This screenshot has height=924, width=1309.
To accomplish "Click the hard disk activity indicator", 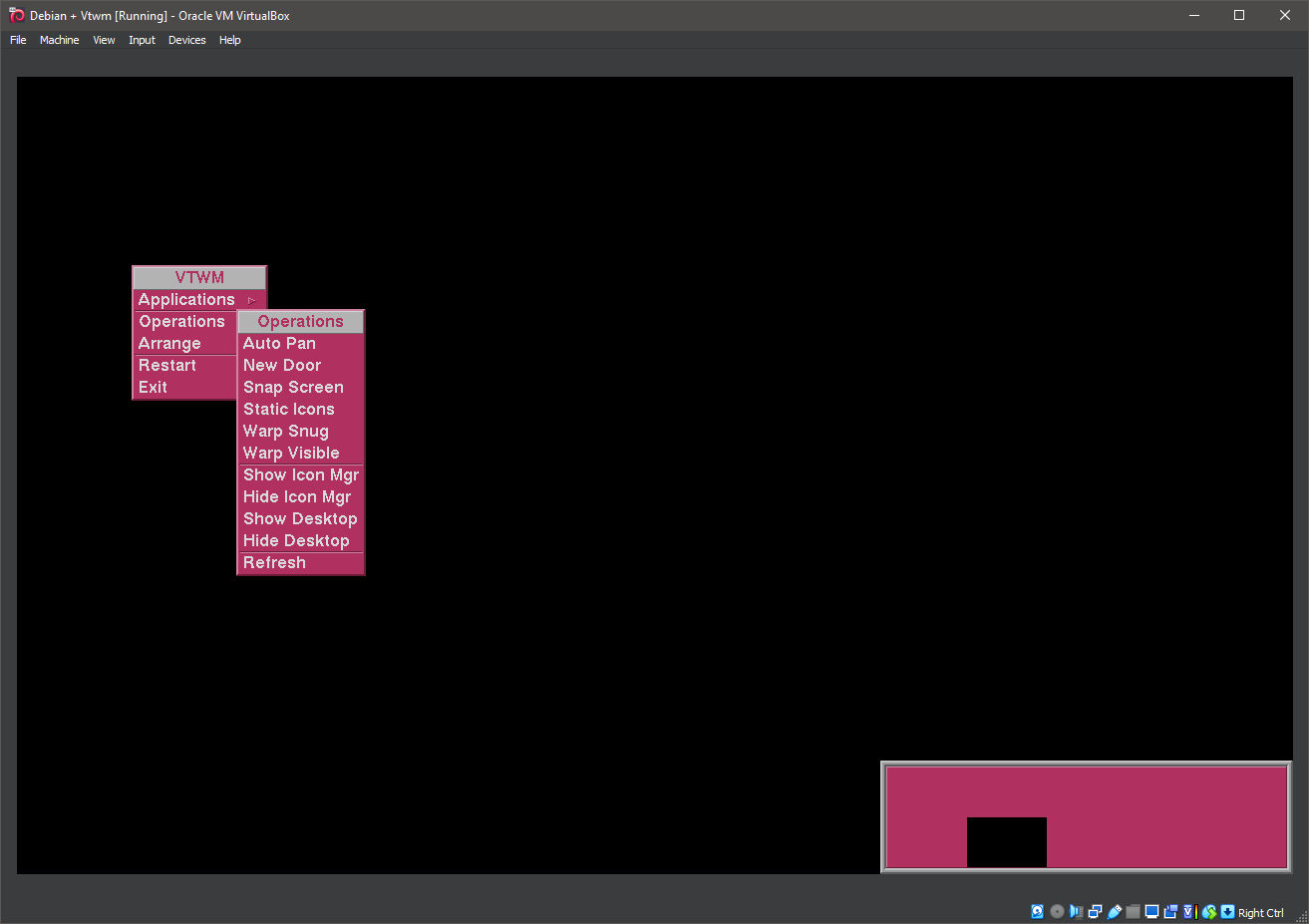I will point(1037,911).
